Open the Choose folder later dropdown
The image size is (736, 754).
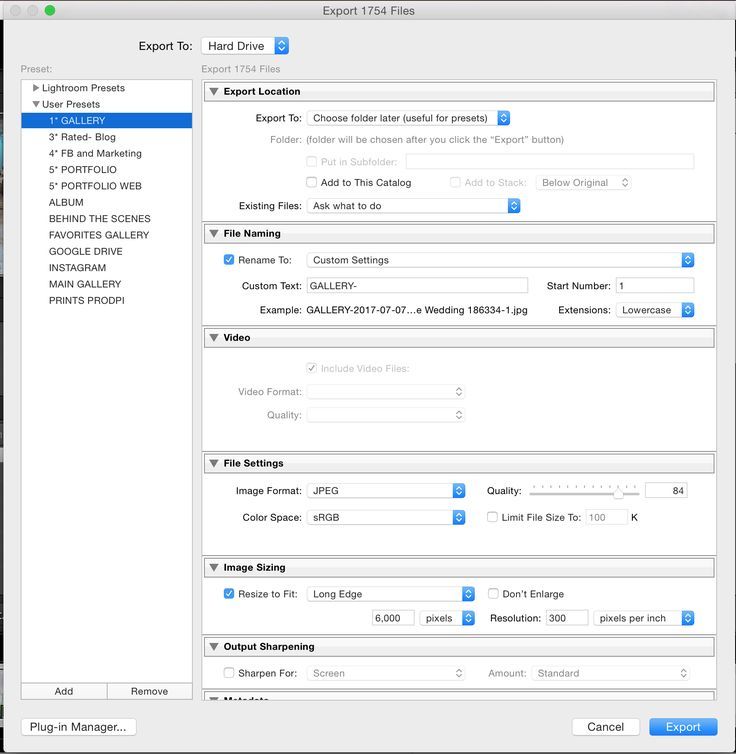click(409, 118)
